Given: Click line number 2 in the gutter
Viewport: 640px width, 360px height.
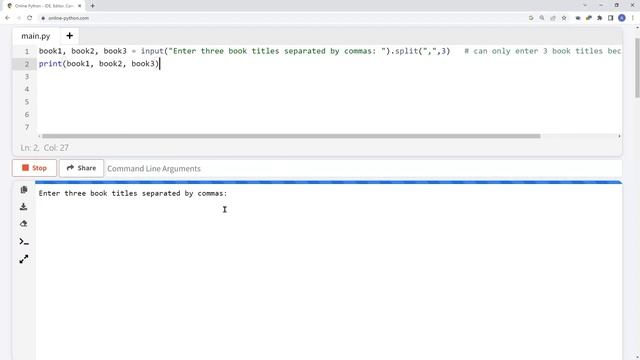Looking at the screenshot, I should pyautogui.click(x=27, y=64).
